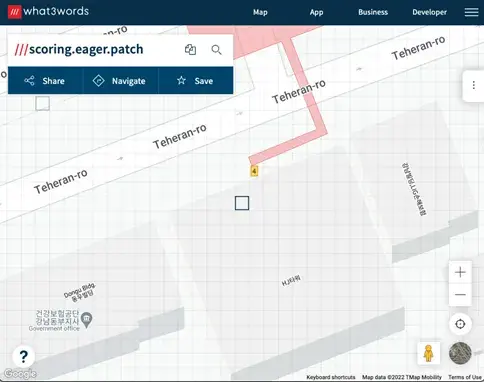Screen dimensions: 484x382
Task: Open the Map menu item
Action: [260, 12]
